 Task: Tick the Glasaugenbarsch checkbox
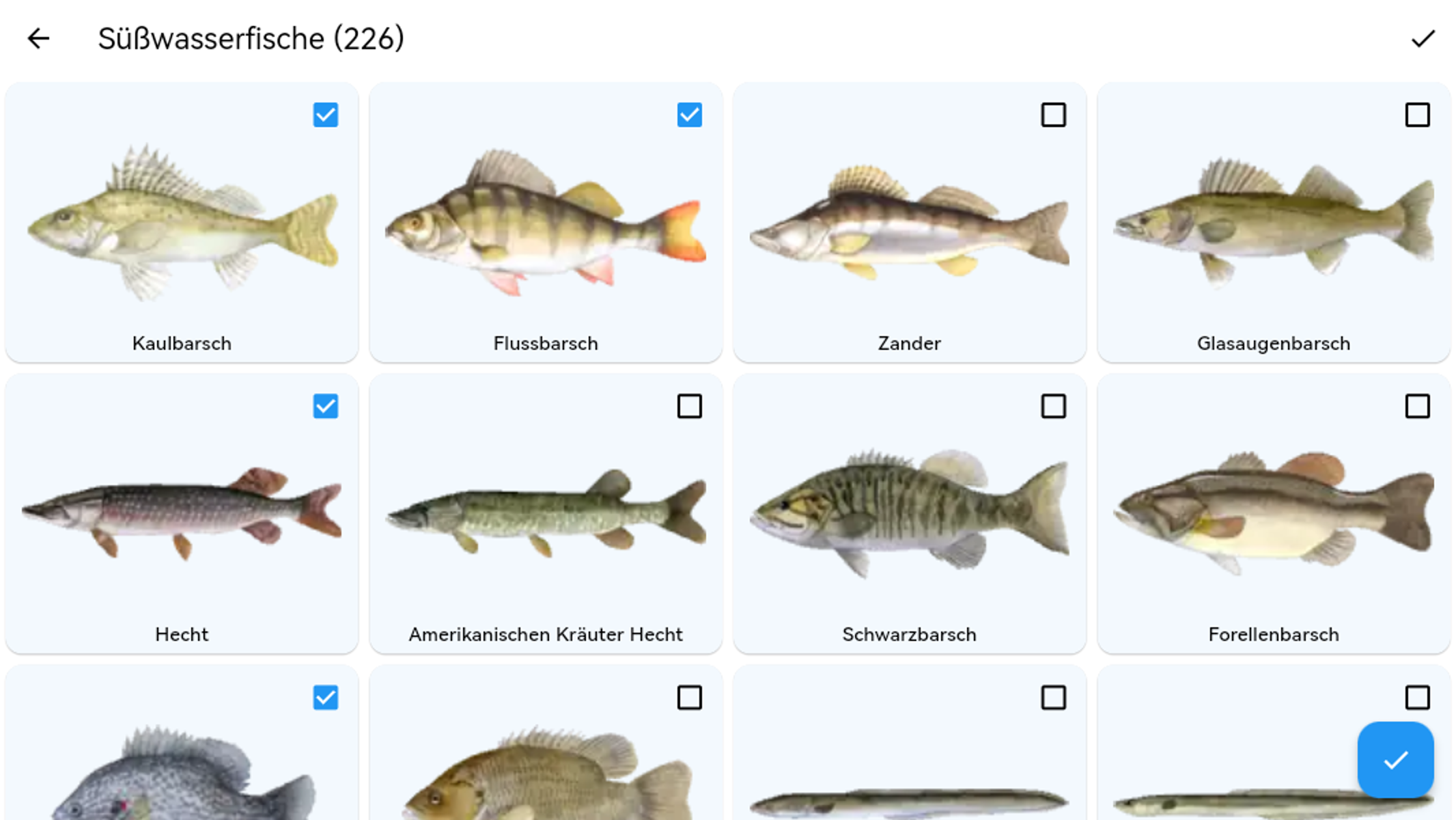click(1418, 115)
